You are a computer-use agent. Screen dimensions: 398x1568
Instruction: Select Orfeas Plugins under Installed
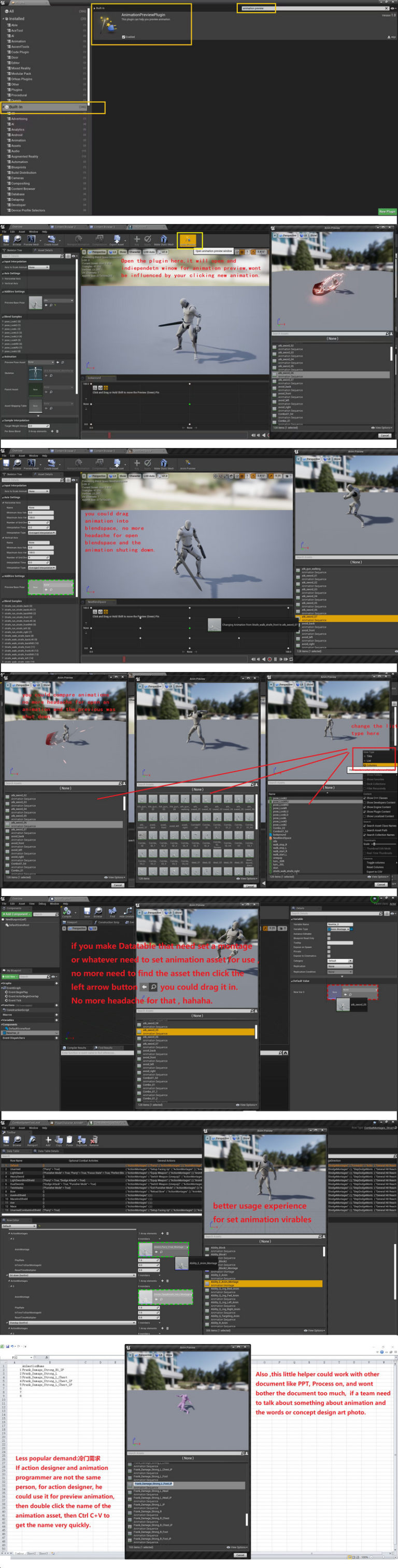pos(21,78)
